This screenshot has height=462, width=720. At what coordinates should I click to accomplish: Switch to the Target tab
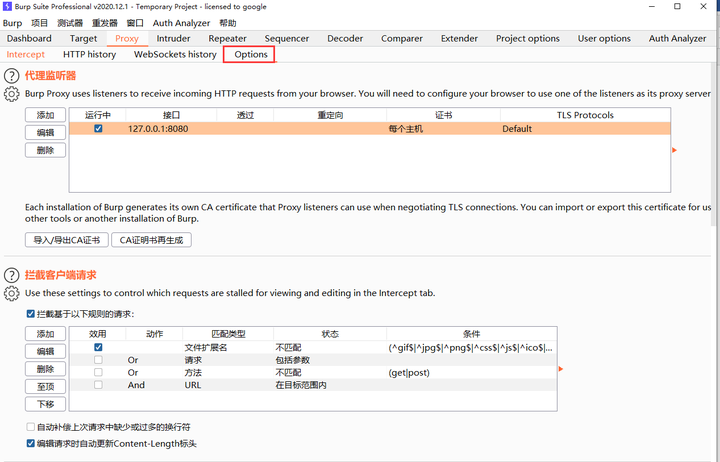tap(83, 39)
